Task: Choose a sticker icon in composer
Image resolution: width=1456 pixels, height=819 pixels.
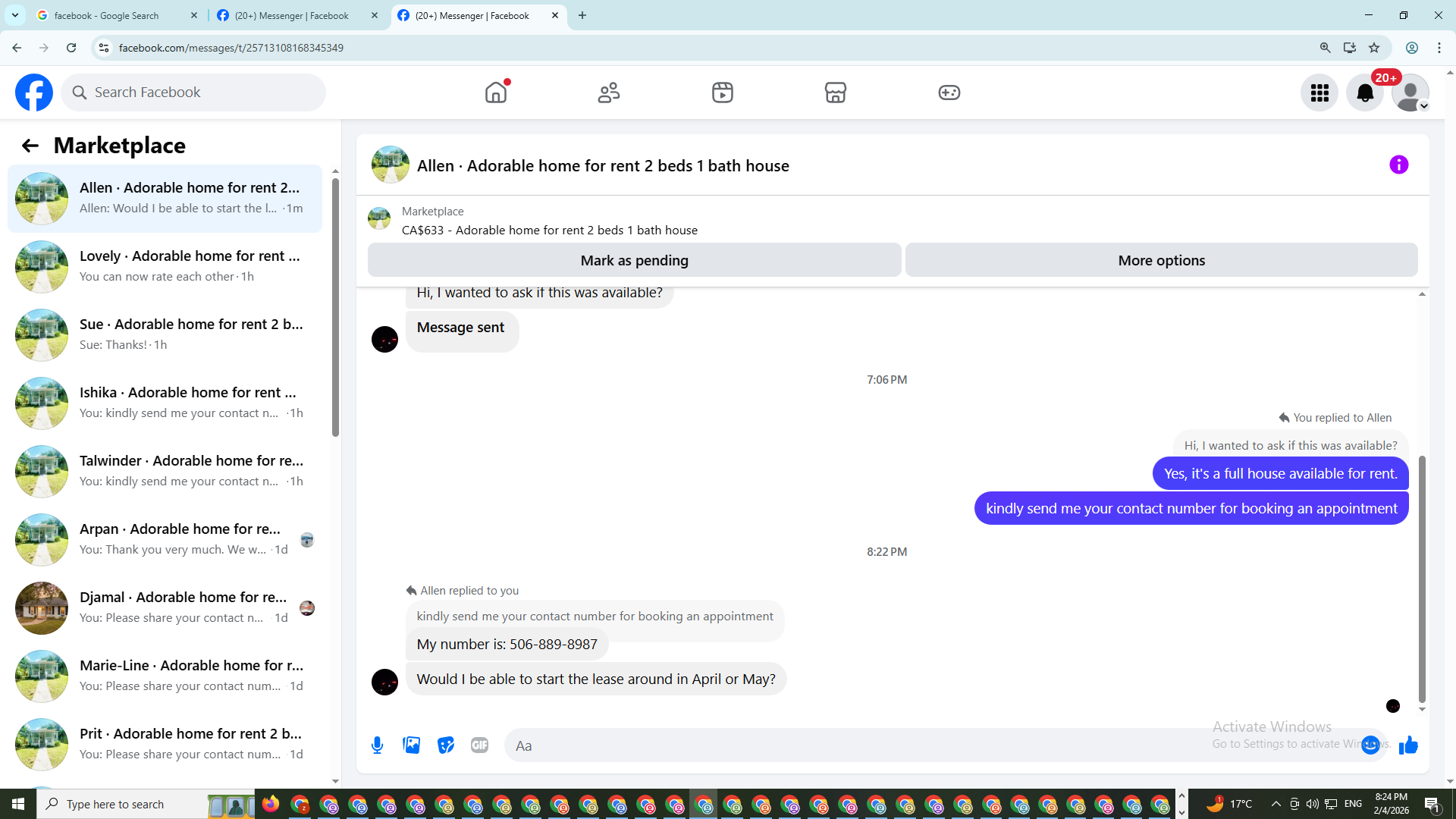Action: [x=446, y=745]
